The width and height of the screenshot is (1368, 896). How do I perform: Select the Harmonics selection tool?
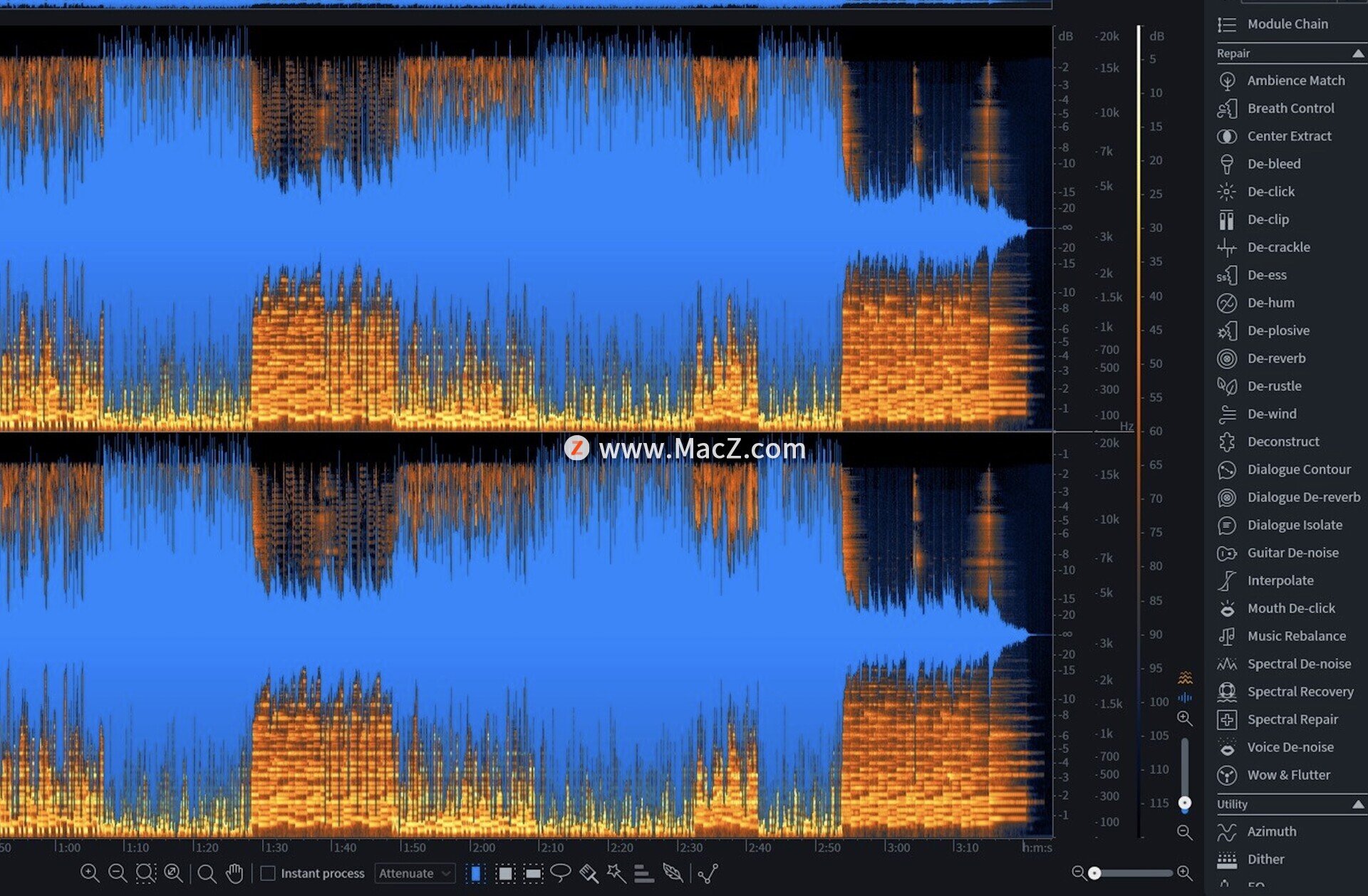[x=644, y=872]
